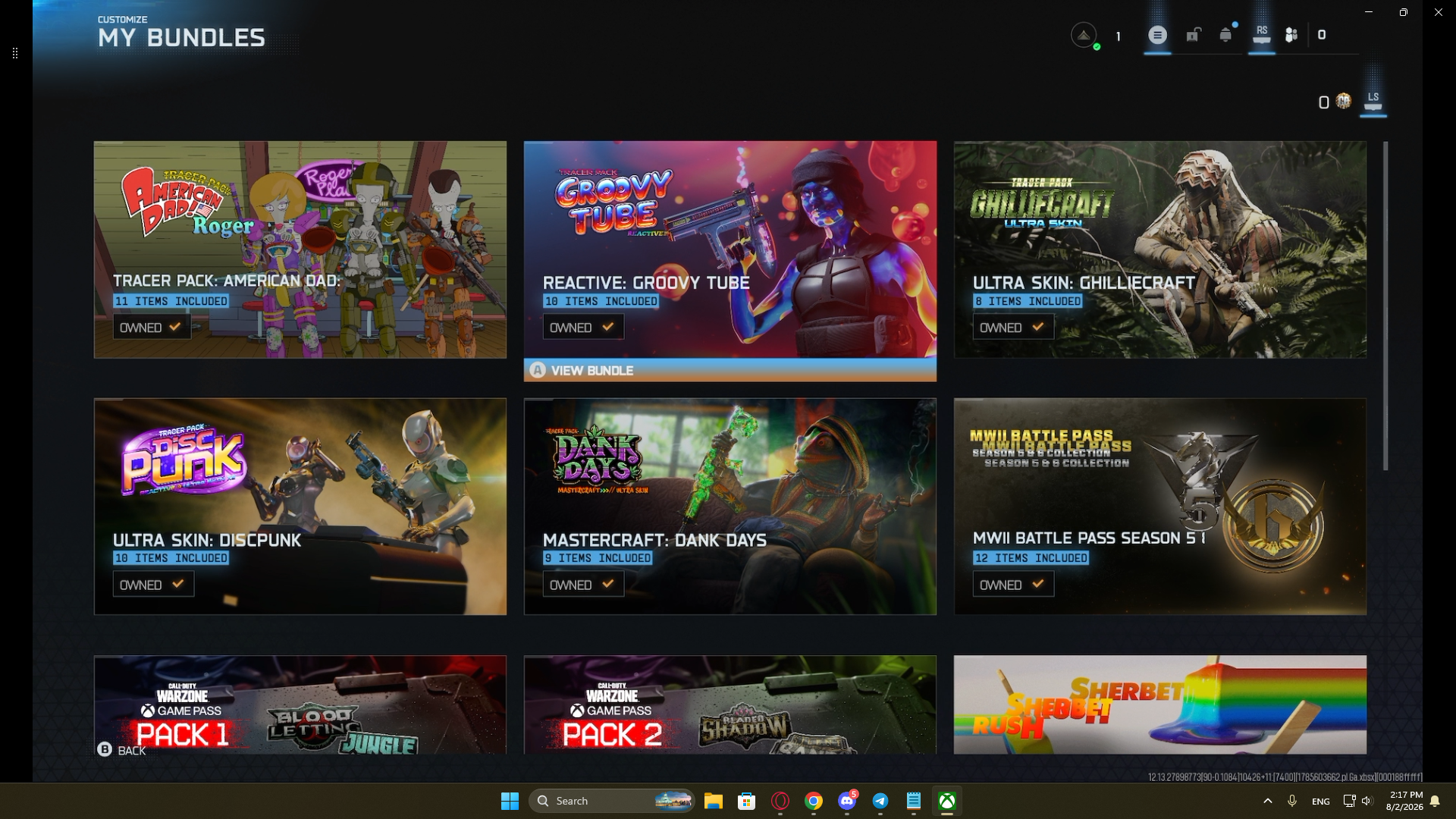Click the taskbar Search box
This screenshot has width=1456, height=819.
pos(611,801)
